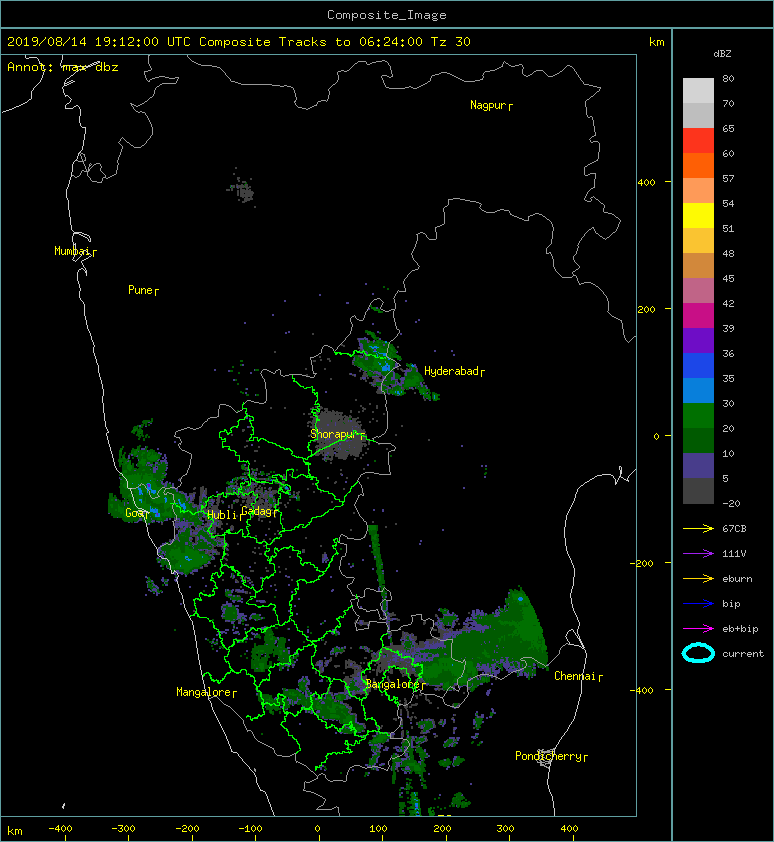Click the 2019/08/14 19:12:00 UTC timestamp
The width and height of the screenshot is (774, 842).
pos(99,42)
